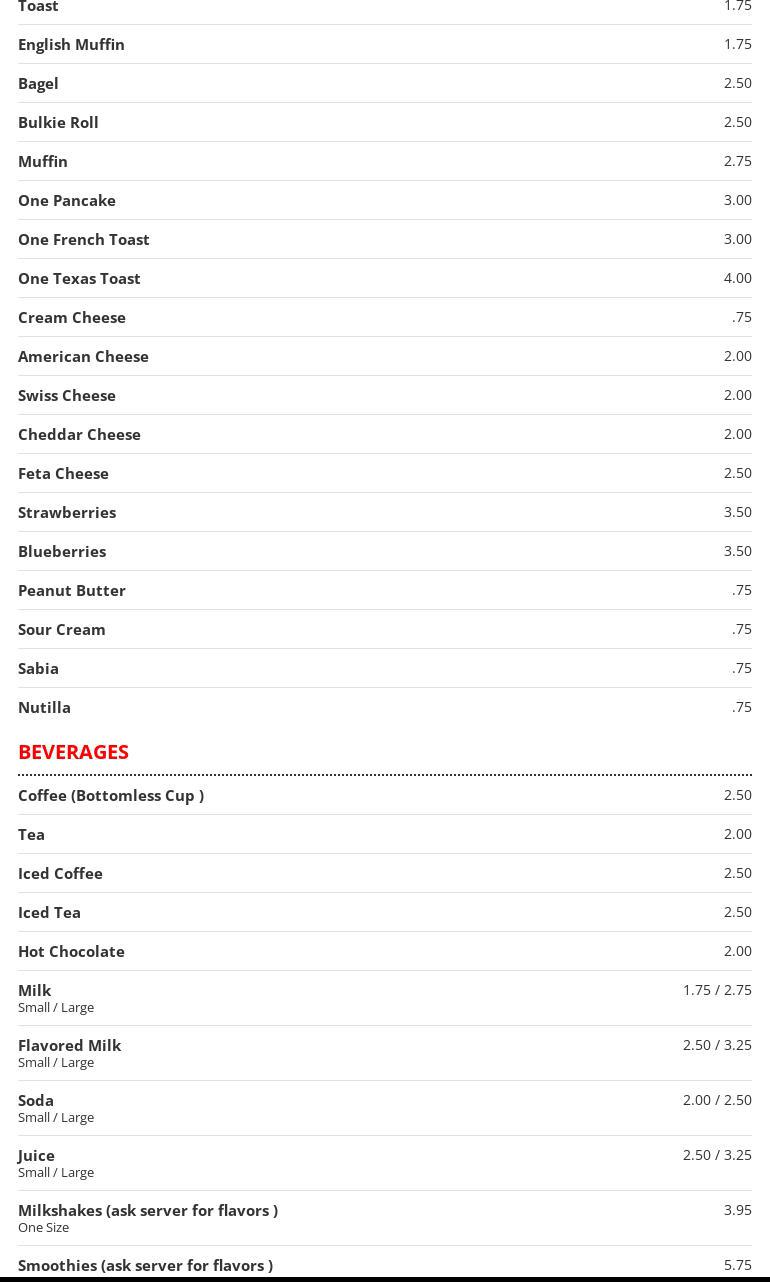Click the One Texas Toast item
This screenshot has width=770, height=1282.
(x=79, y=278)
